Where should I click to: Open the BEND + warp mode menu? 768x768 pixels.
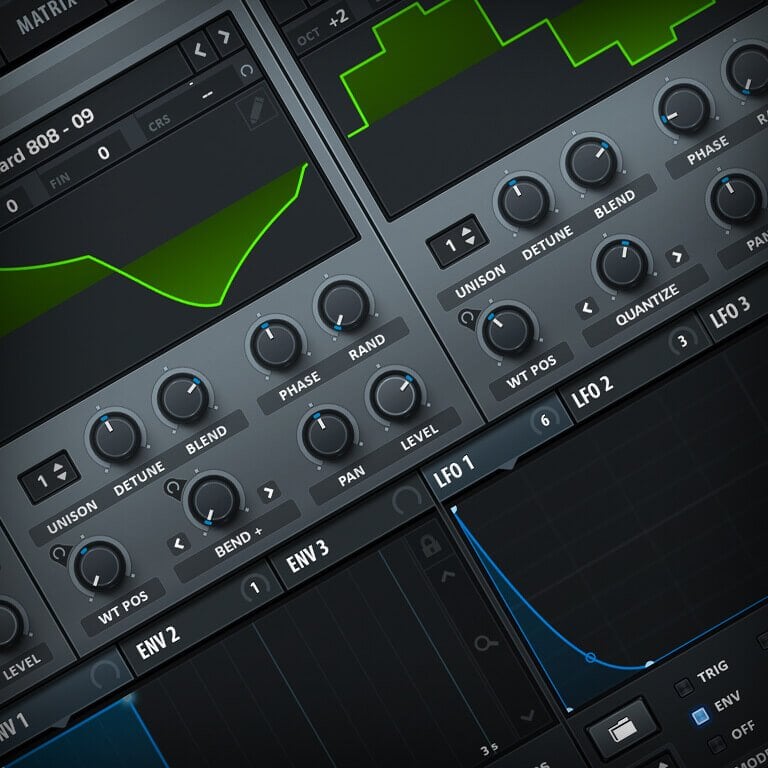point(238,542)
